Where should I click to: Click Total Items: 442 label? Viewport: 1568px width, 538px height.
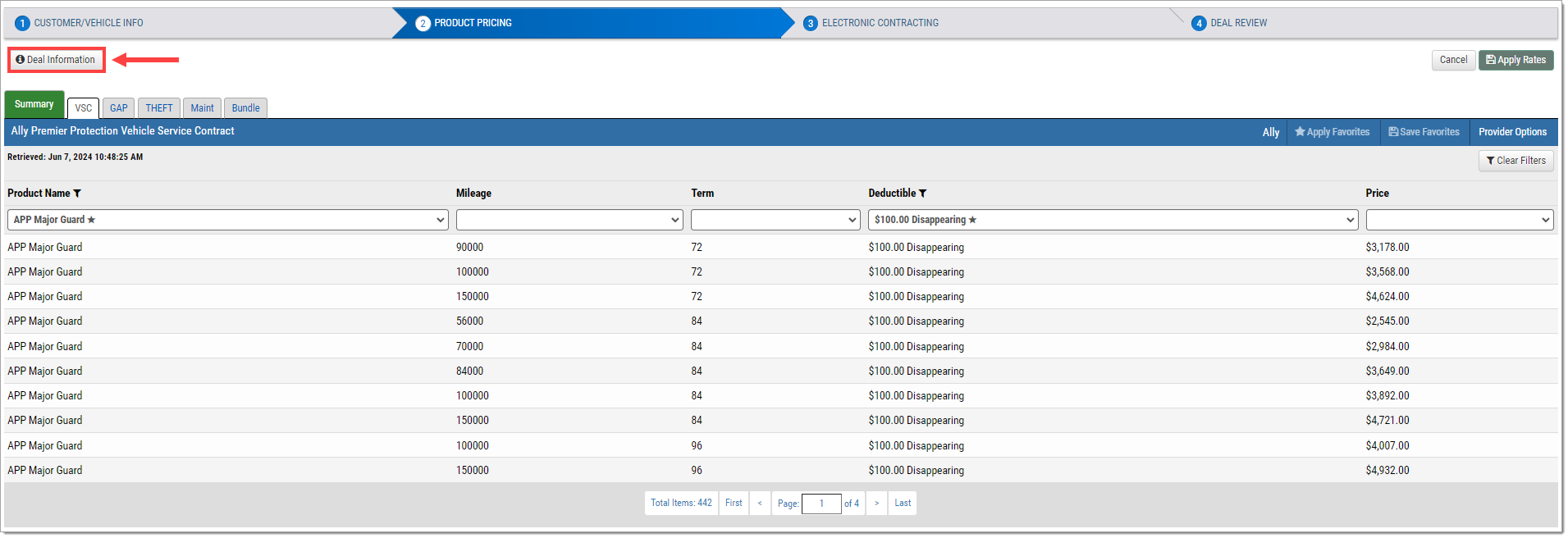(x=681, y=504)
